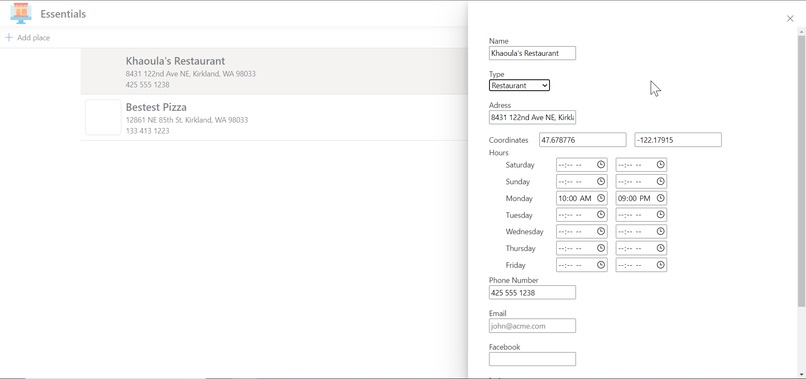Open Tuesday closing time clock picker
Image resolution: width=806 pixels, height=379 pixels.
(x=661, y=215)
